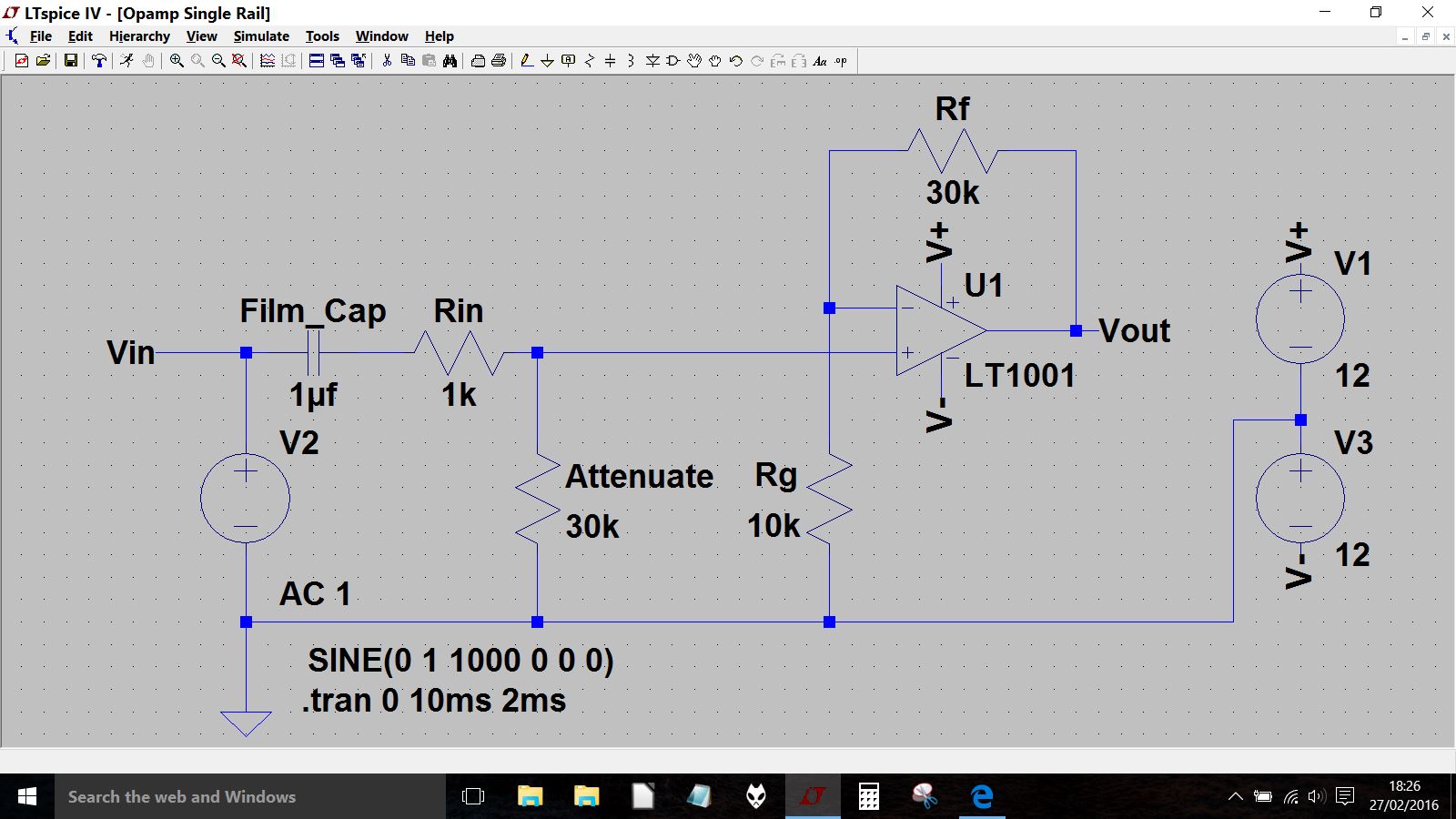This screenshot has height=819, width=1456.
Task: Add a SPICE directive with .op tool
Action: click(x=841, y=61)
